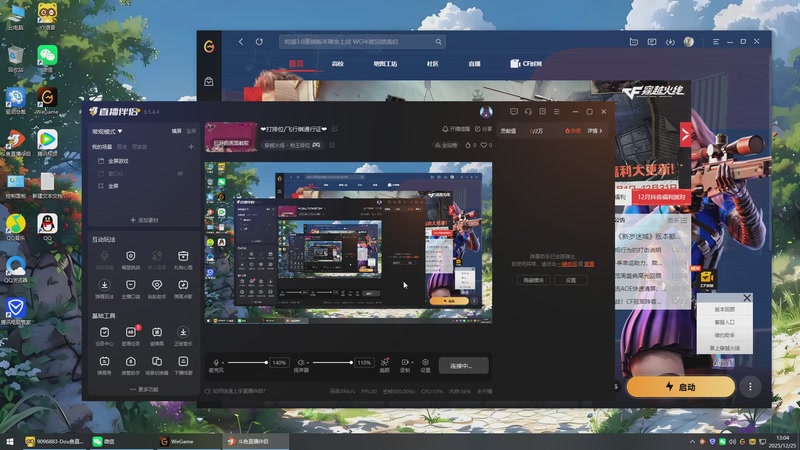The width and height of the screenshot is (800, 450).
Task: Open the 正版音乐 tool icon
Action: (183, 332)
